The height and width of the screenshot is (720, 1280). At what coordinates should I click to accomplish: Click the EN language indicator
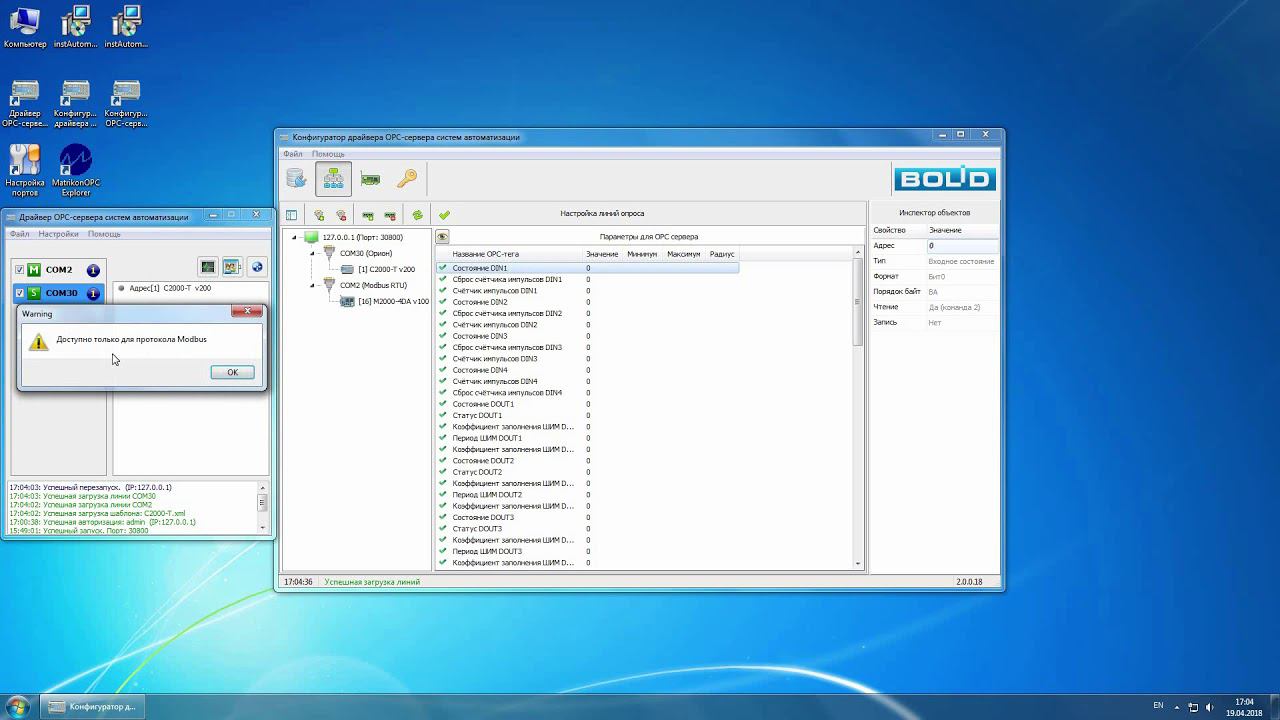click(x=1158, y=706)
